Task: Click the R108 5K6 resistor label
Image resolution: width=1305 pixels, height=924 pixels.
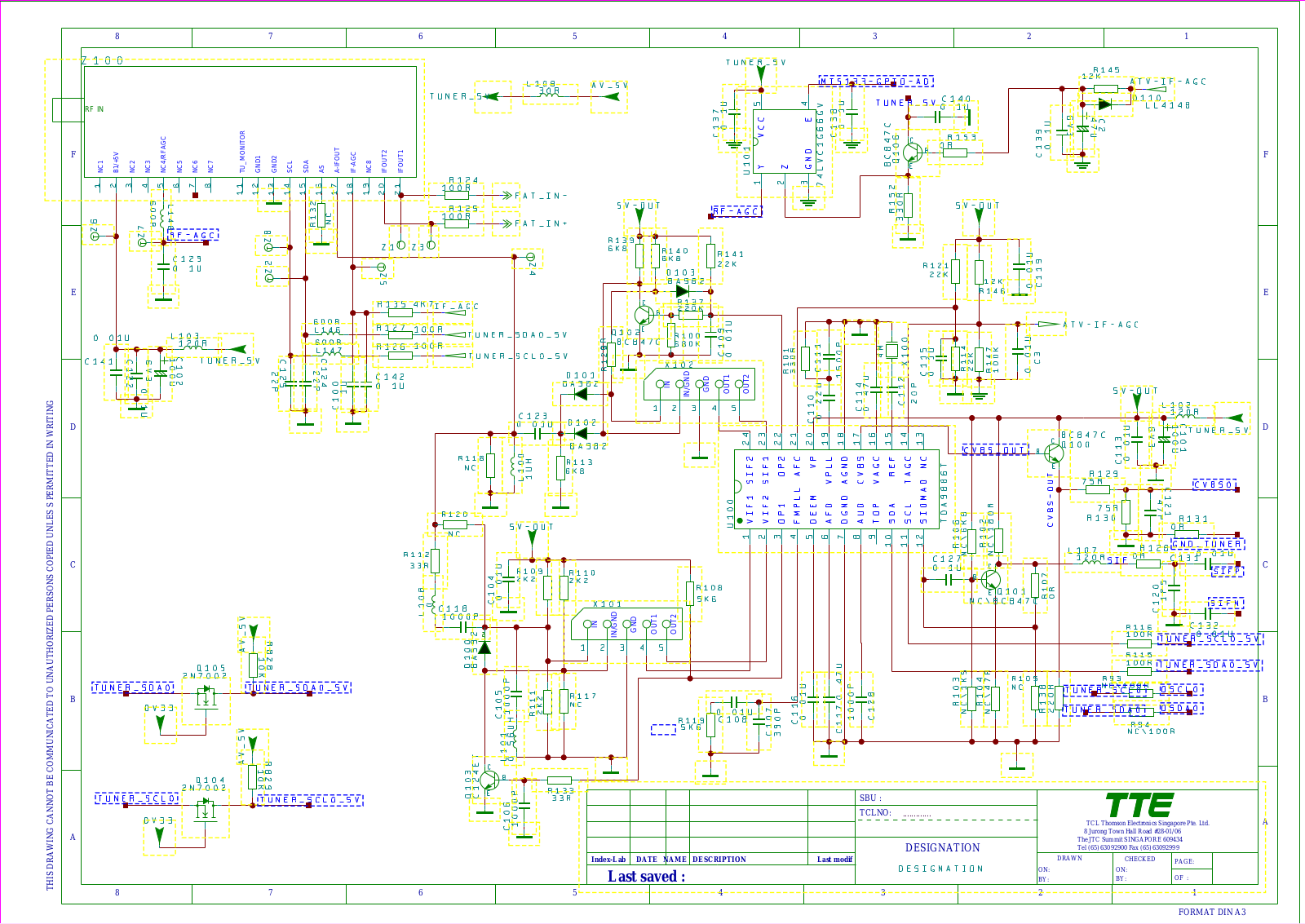Action: pyautogui.click(x=710, y=593)
